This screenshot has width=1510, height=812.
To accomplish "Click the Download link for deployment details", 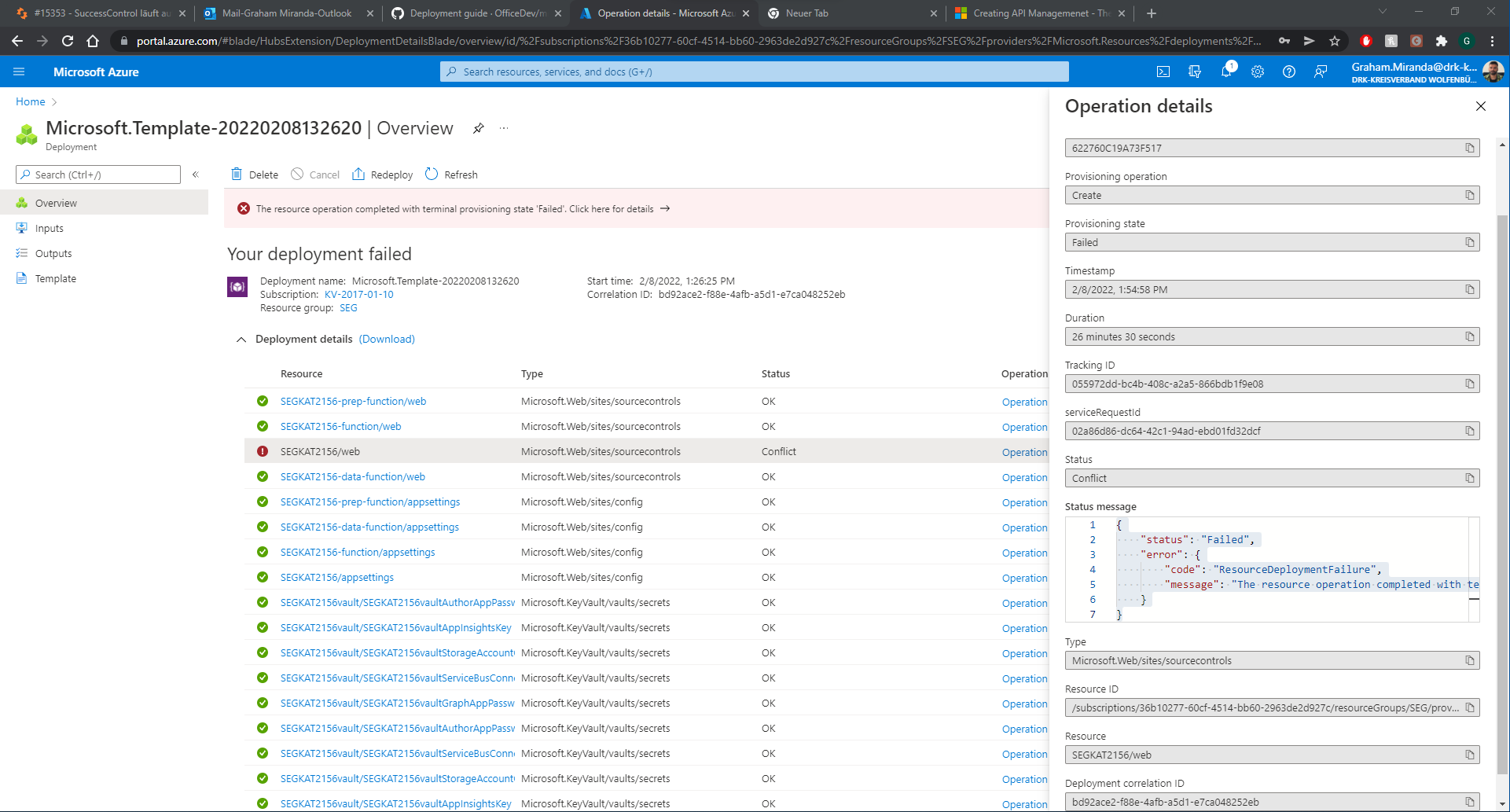I will pyautogui.click(x=387, y=339).
